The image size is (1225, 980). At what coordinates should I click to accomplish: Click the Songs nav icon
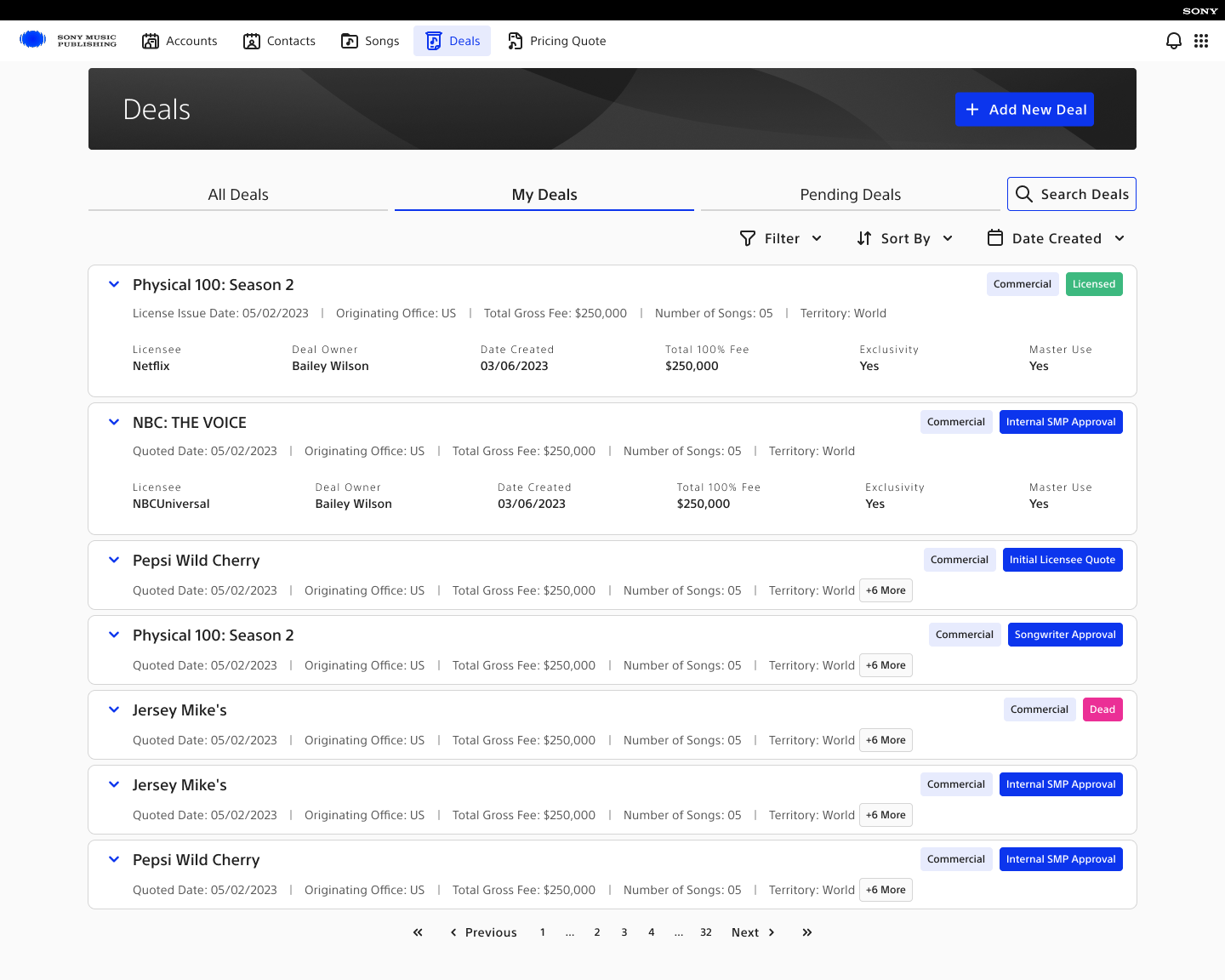[x=350, y=41]
